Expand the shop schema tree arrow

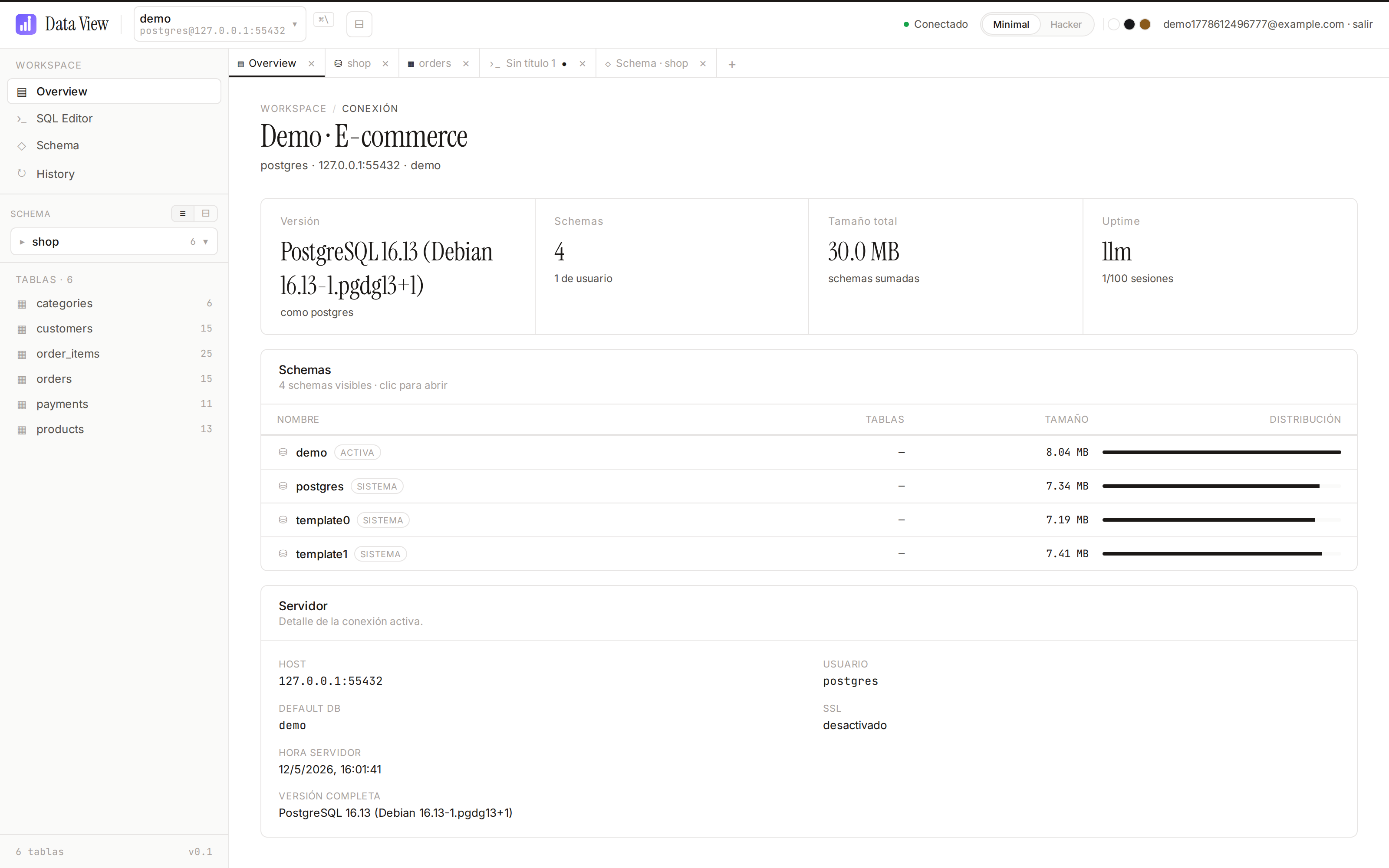pos(22,242)
